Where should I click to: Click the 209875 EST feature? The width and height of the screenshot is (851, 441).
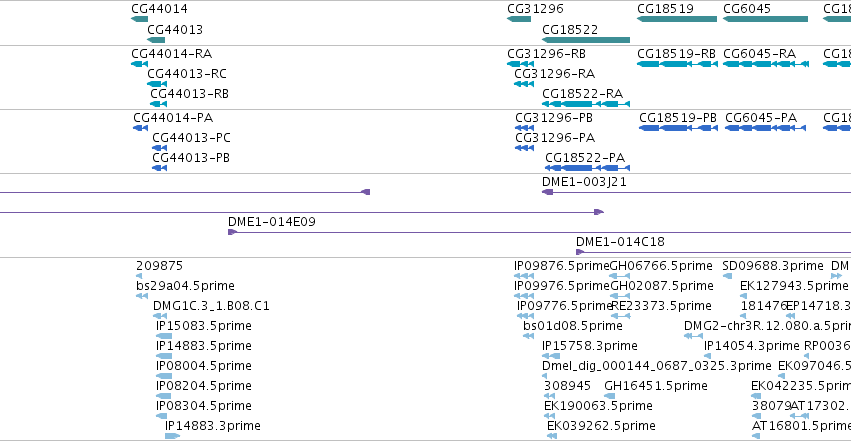click(x=141, y=276)
